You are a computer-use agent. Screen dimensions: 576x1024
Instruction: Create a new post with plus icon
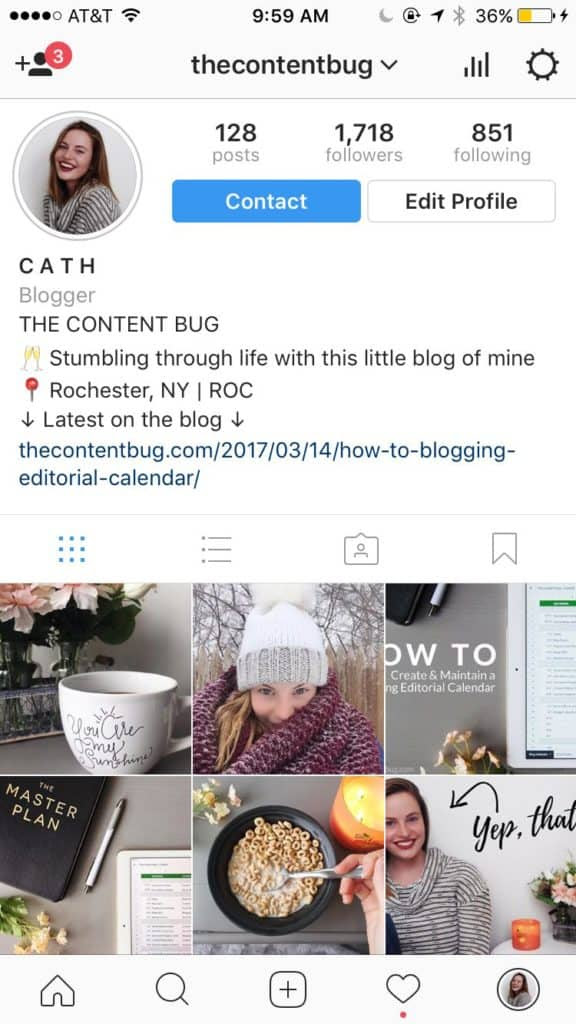[x=288, y=990]
